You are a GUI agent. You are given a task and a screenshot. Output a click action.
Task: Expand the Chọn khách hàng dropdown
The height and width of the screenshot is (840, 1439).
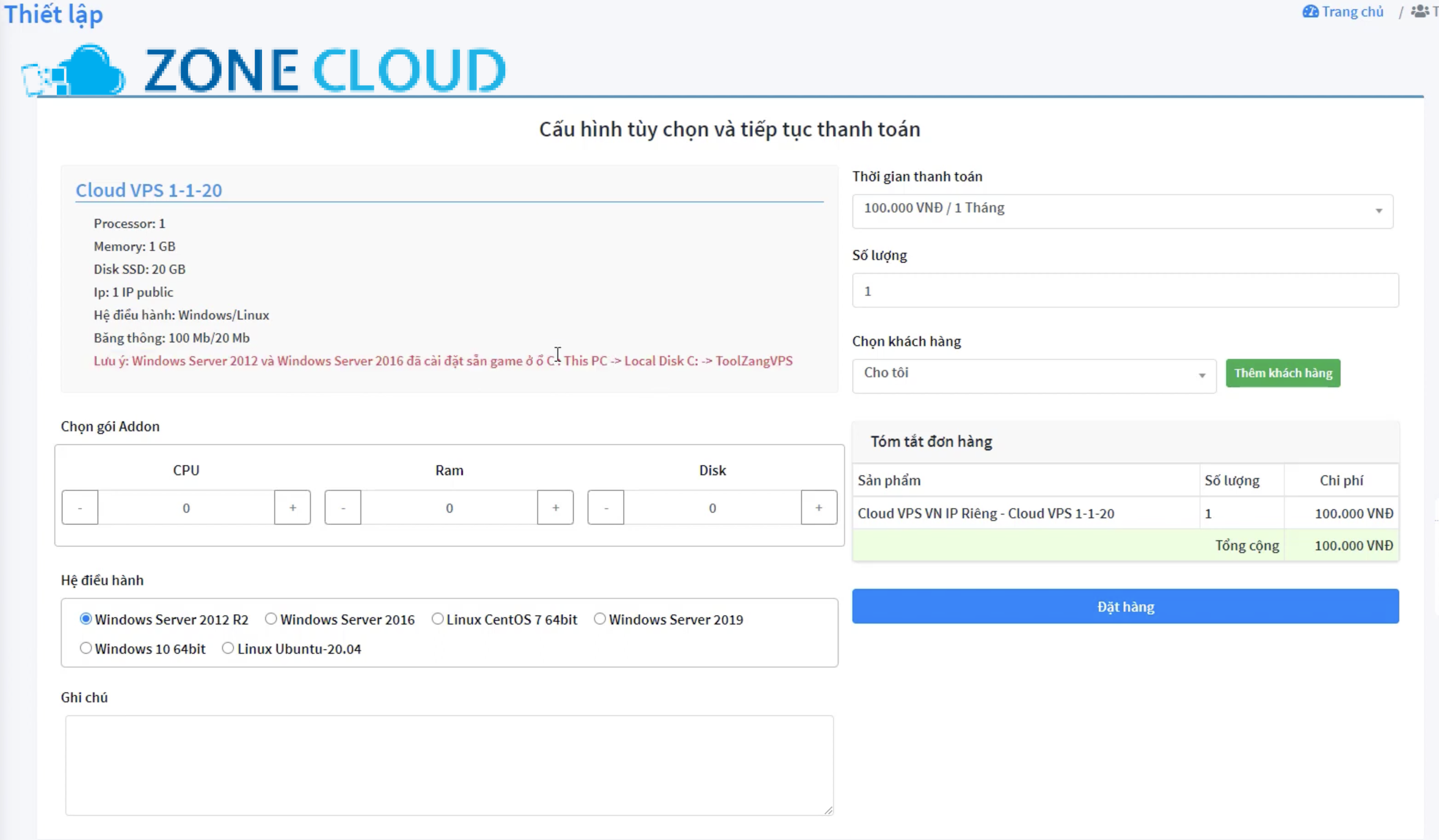[x=1033, y=375]
